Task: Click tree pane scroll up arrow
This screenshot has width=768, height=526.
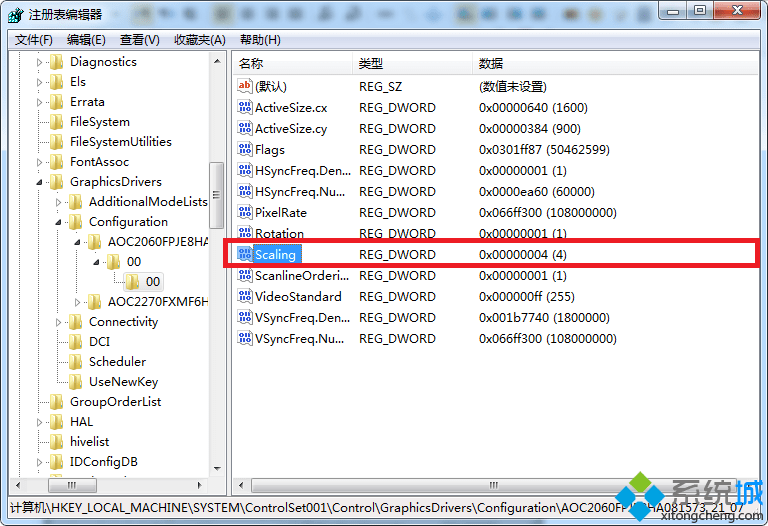Action: 217,61
